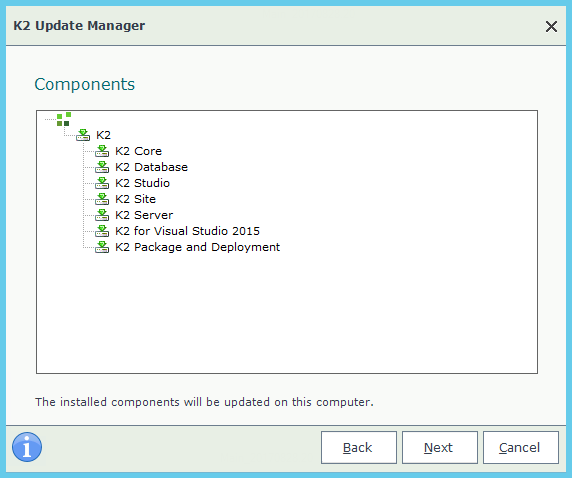This screenshot has height=478, width=572.
Task: Go back with the Back button
Action: tap(359, 447)
